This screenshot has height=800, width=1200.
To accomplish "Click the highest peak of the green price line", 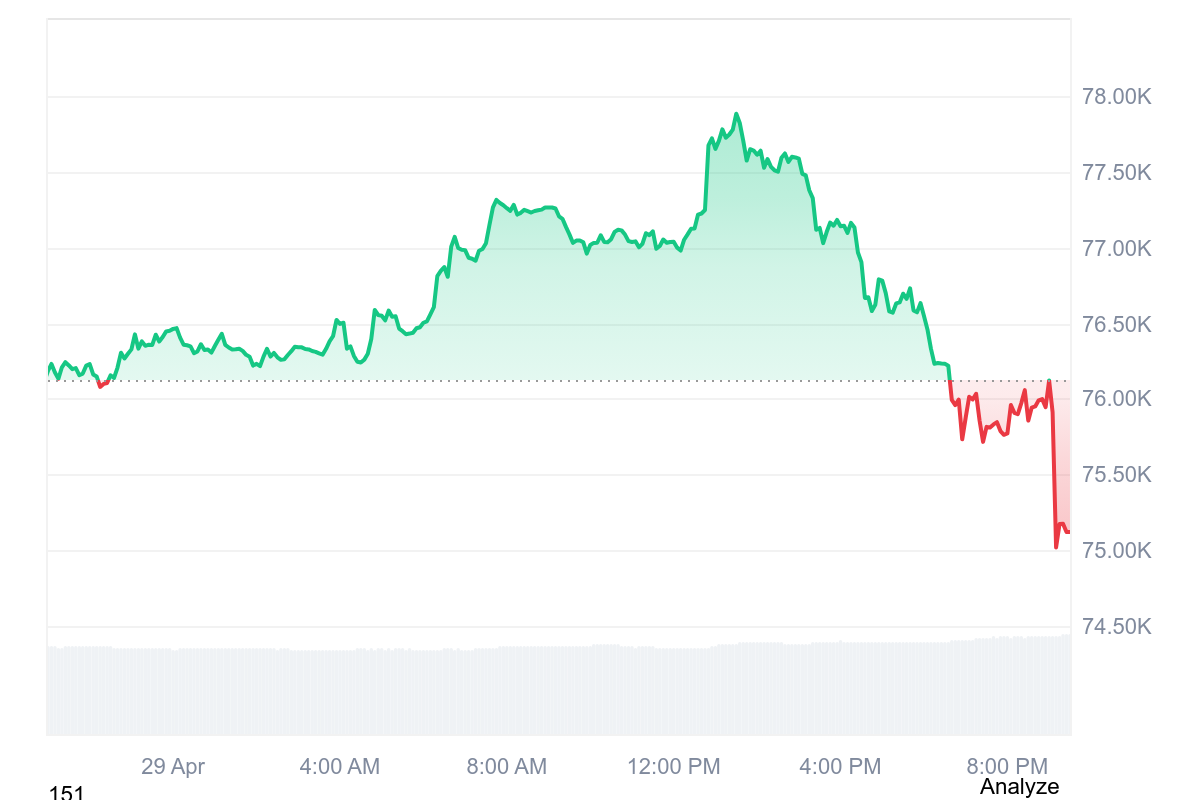I will click(x=736, y=114).
